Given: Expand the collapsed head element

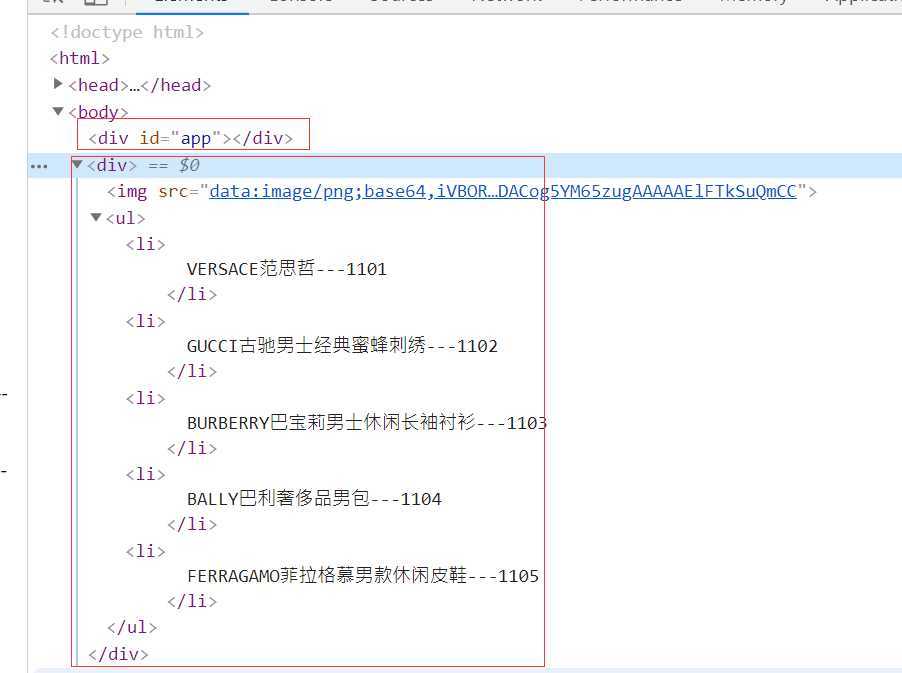Looking at the screenshot, I should 58,84.
